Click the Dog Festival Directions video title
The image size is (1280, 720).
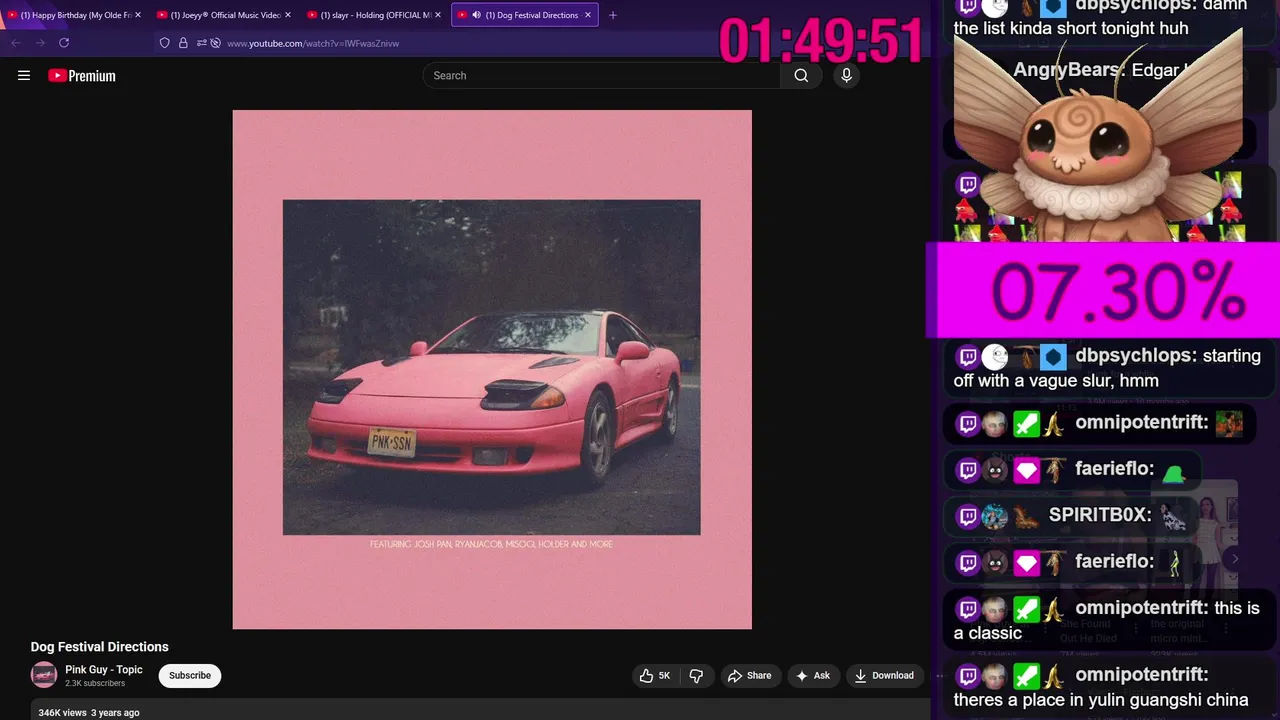[100, 647]
